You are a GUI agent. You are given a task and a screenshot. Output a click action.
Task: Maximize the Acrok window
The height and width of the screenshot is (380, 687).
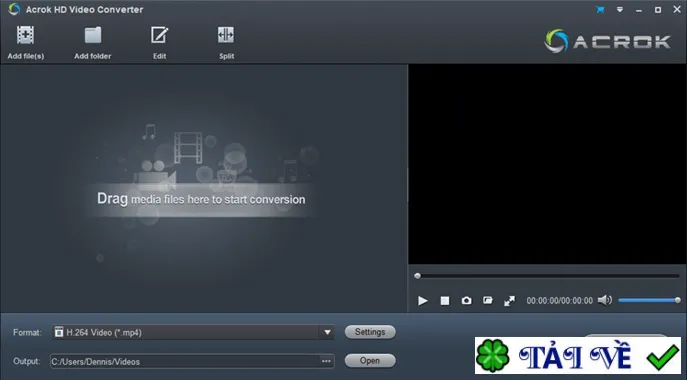658,10
